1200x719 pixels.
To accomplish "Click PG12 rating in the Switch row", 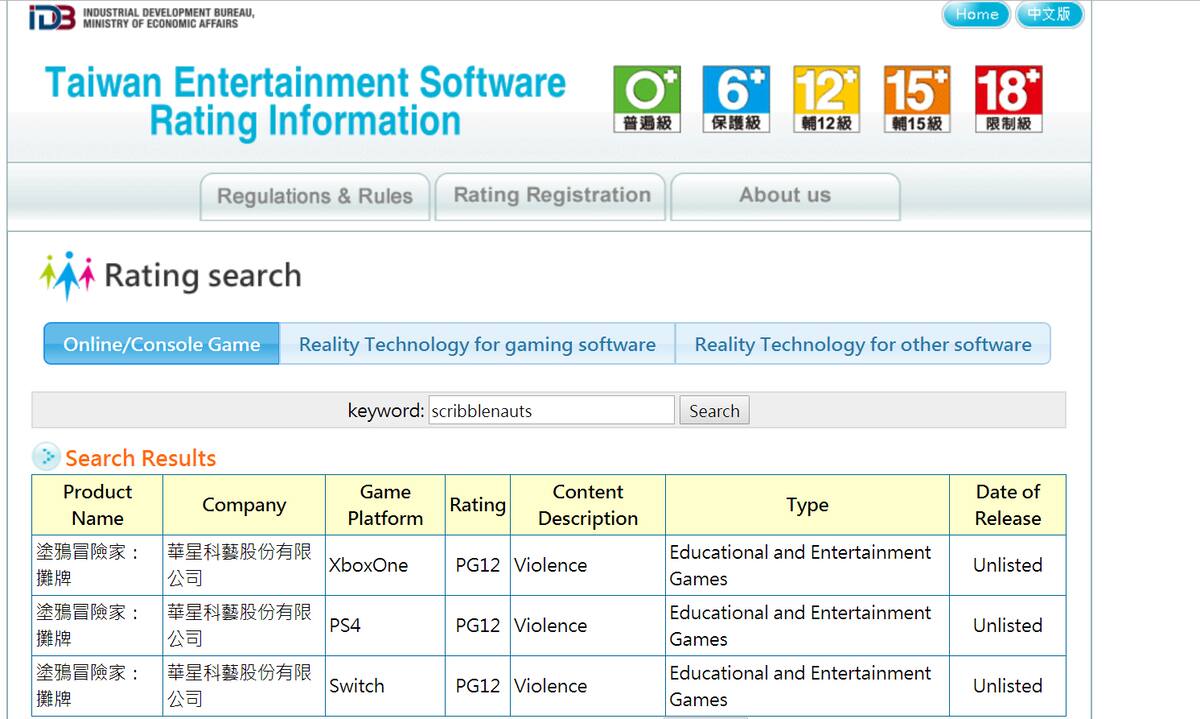I will pos(477,686).
